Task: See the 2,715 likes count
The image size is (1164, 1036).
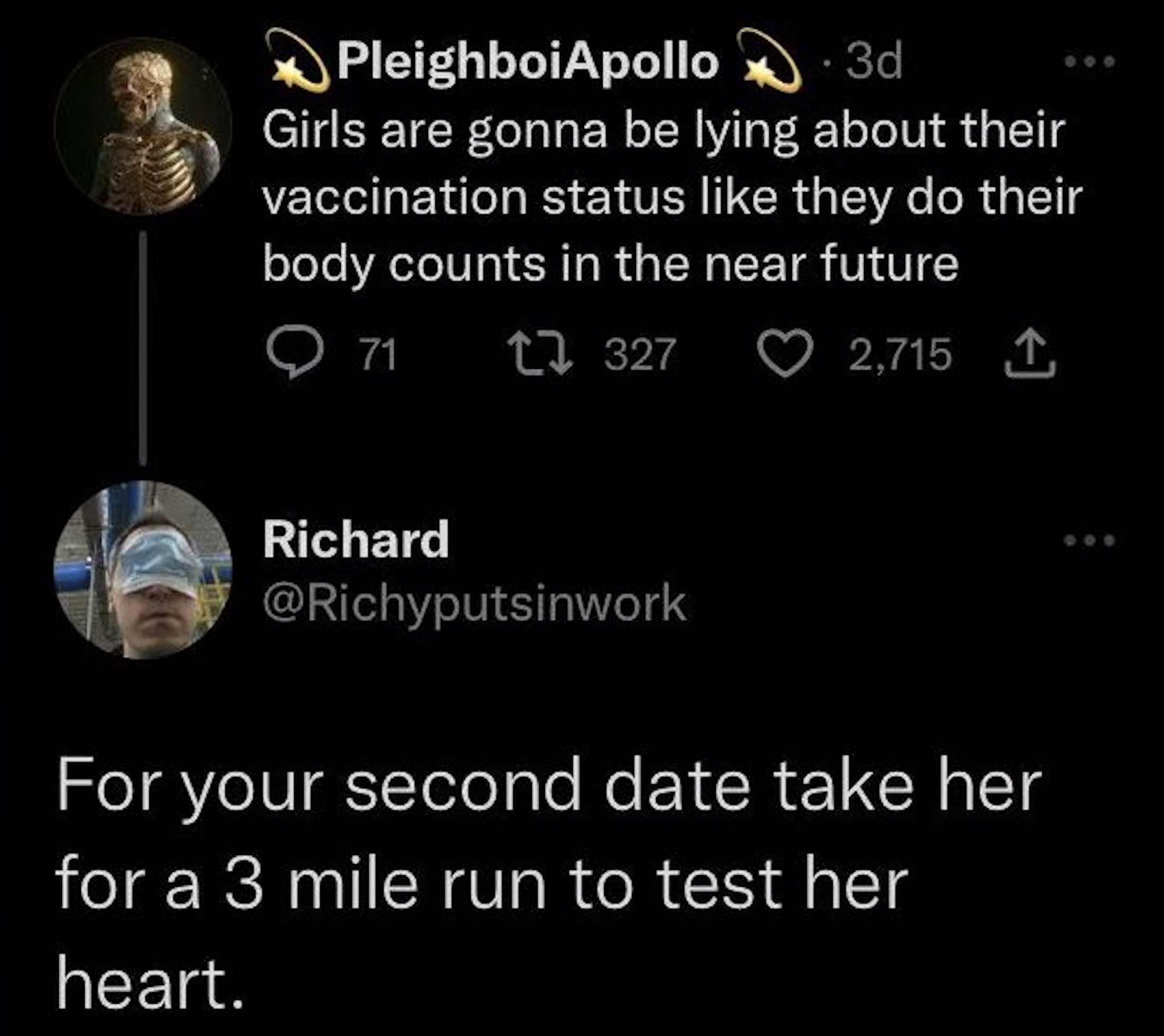Action: 900,353
